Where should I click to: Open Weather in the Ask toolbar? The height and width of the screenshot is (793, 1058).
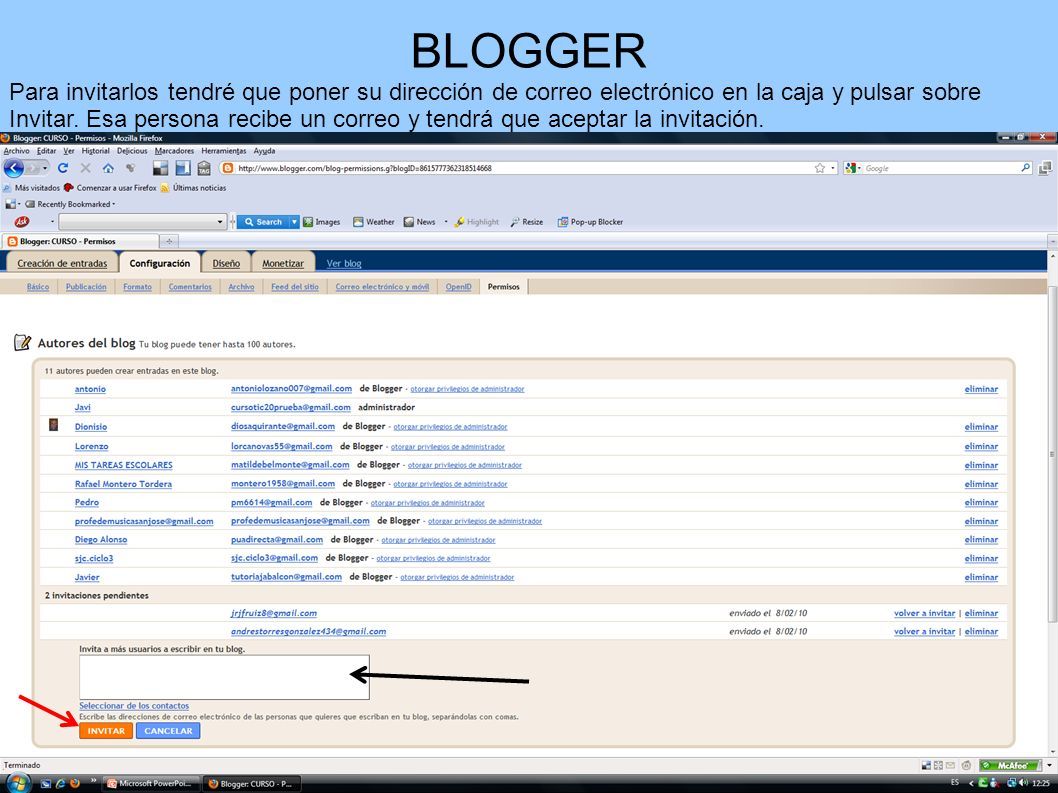(373, 221)
